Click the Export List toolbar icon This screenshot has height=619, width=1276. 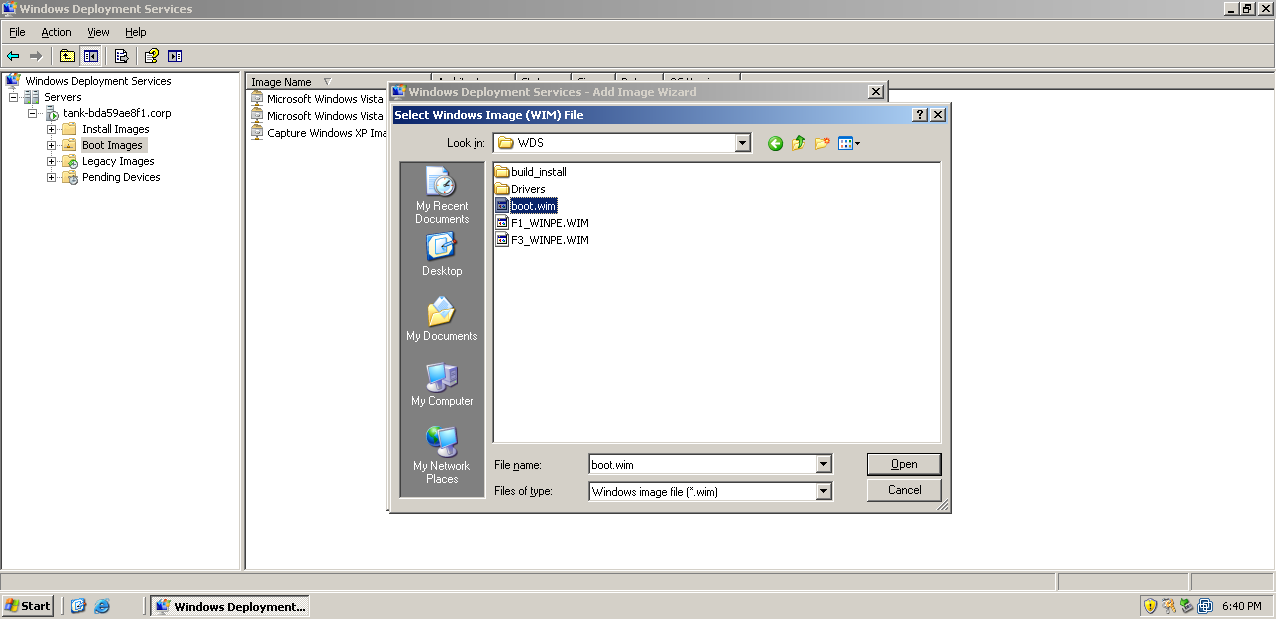pos(121,56)
